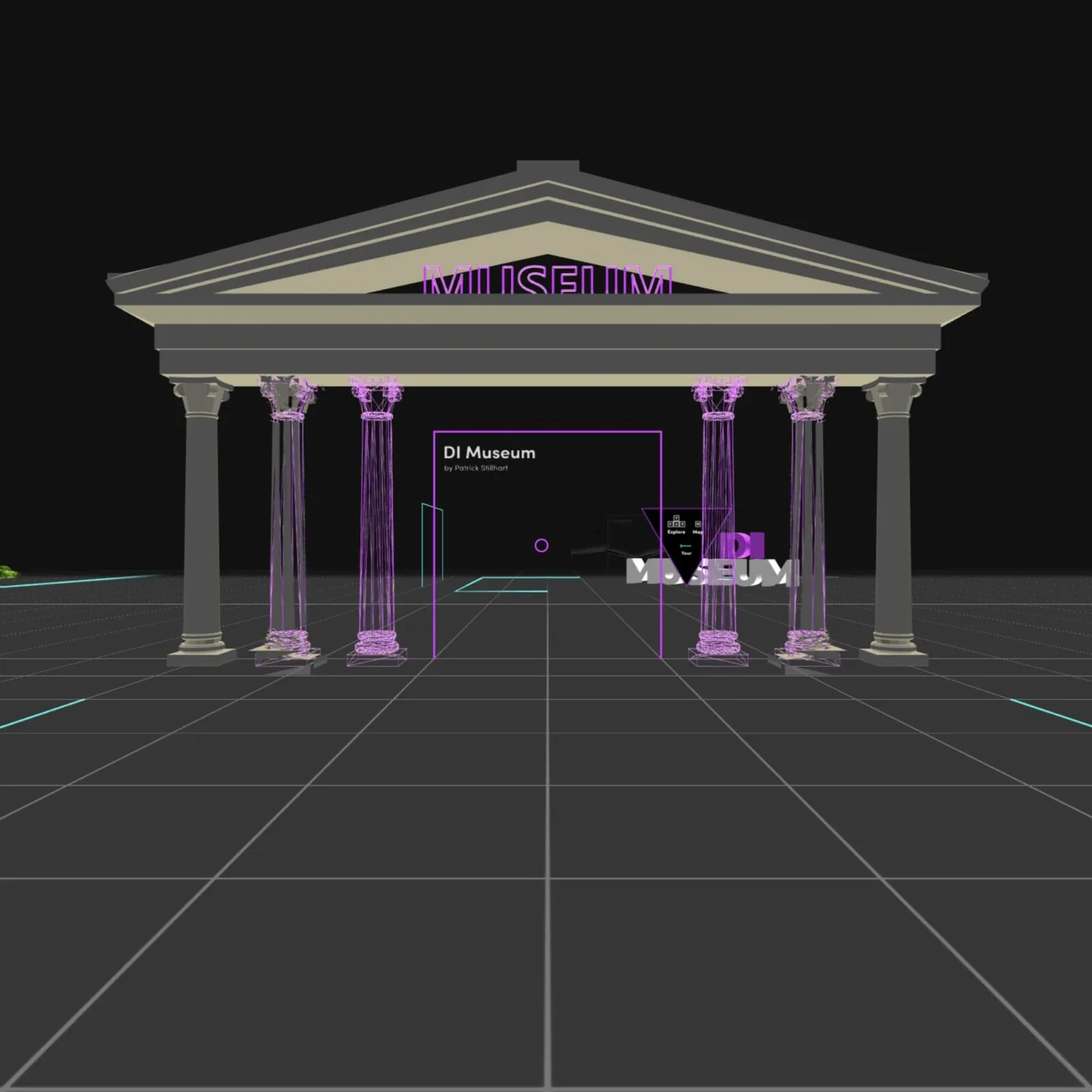Click the Tour label
Image resolution: width=1092 pixels, height=1092 pixels.
[x=686, y=554]
